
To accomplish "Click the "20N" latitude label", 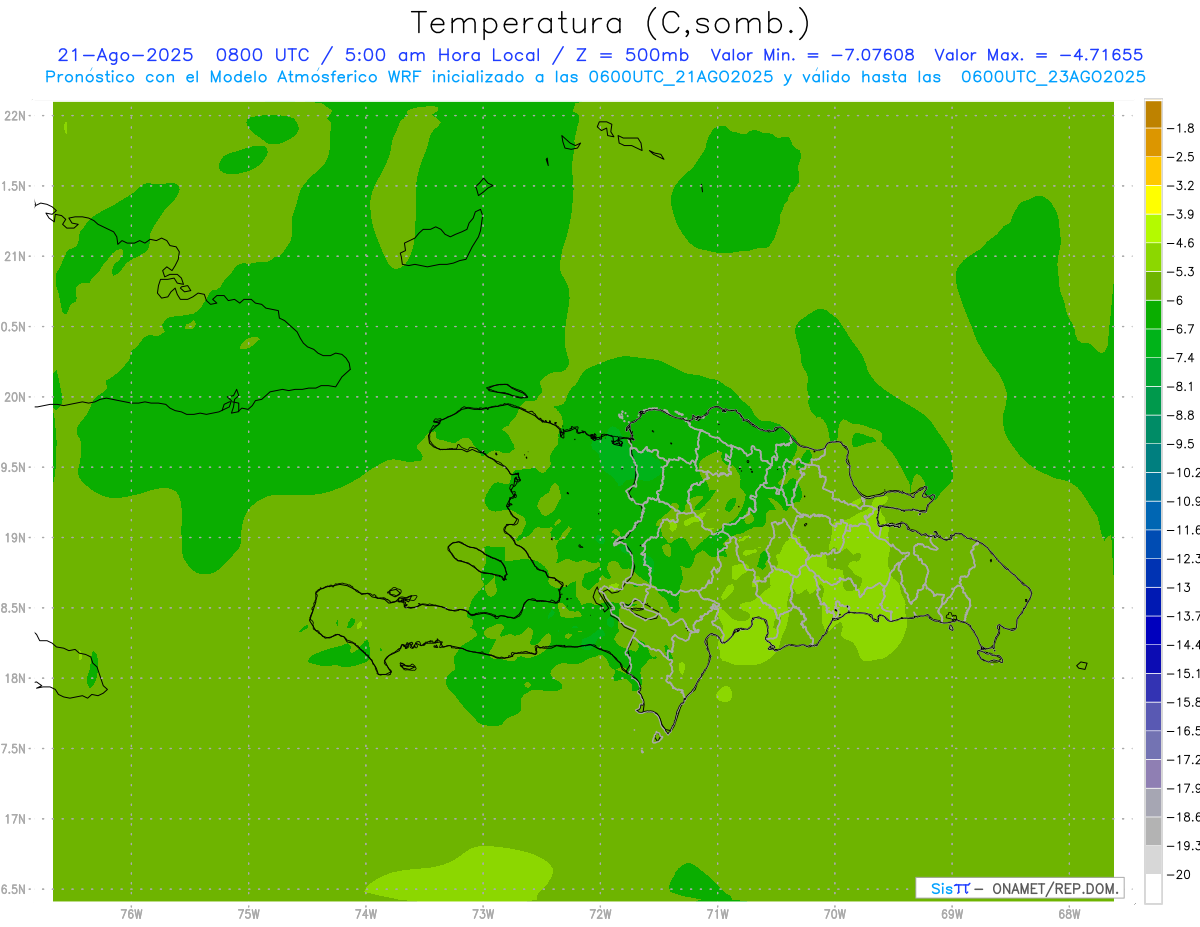I will point(16,398).
